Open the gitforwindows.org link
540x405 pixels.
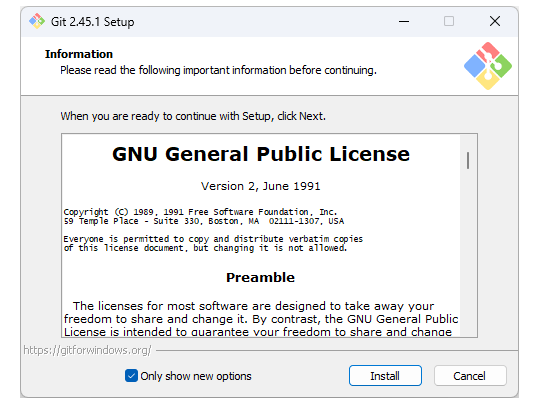[x=87, y=350]
